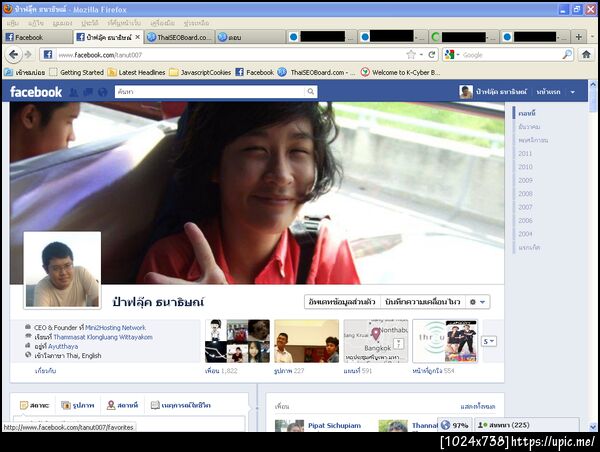
Task: Open the gear settings menu on profile
Action: click(477, 302)
